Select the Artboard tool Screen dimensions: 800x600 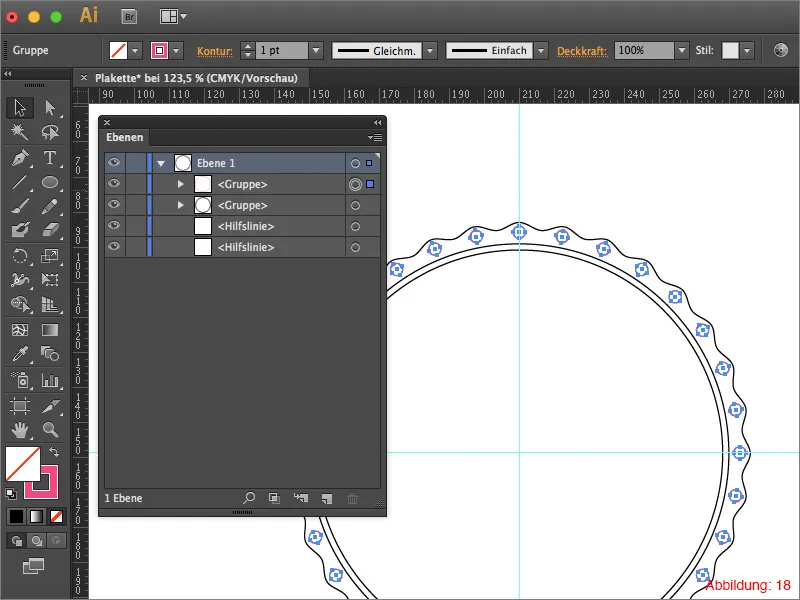(x=20, y=406)
